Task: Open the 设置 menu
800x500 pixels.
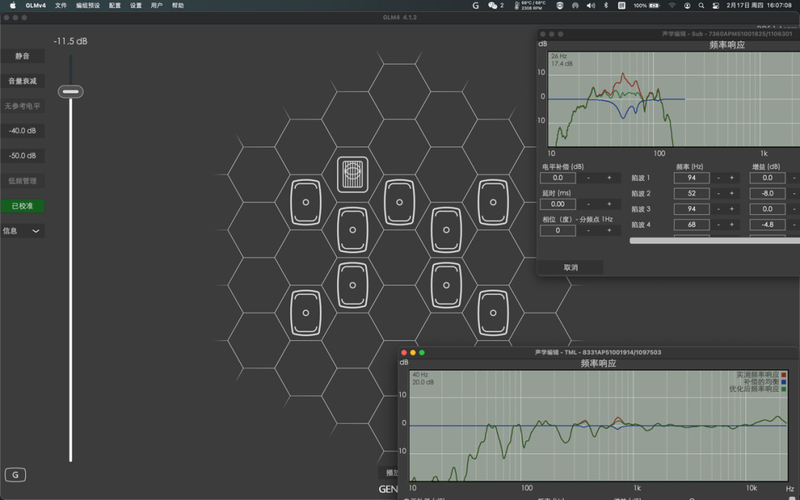Action: point(135,5)
